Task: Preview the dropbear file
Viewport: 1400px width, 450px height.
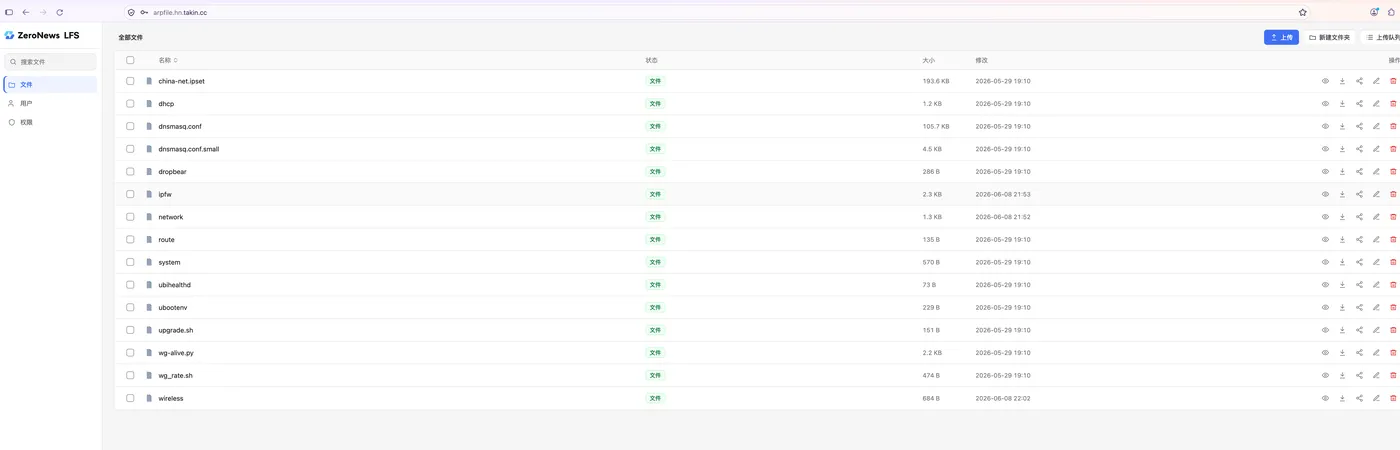Action: (1325, 172)
